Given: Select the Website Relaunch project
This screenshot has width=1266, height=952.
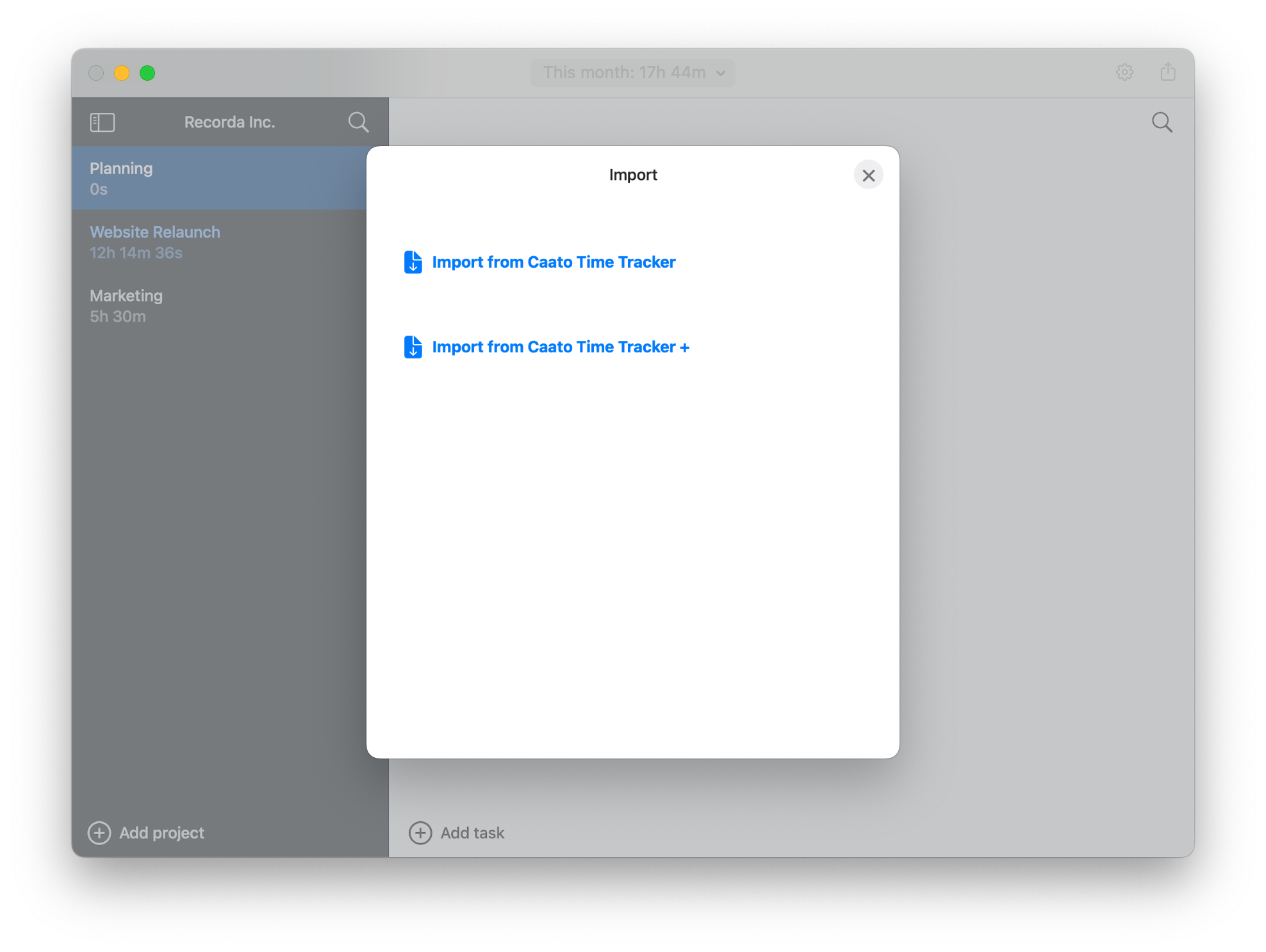Looking at the screenshot, I should 219,242.
